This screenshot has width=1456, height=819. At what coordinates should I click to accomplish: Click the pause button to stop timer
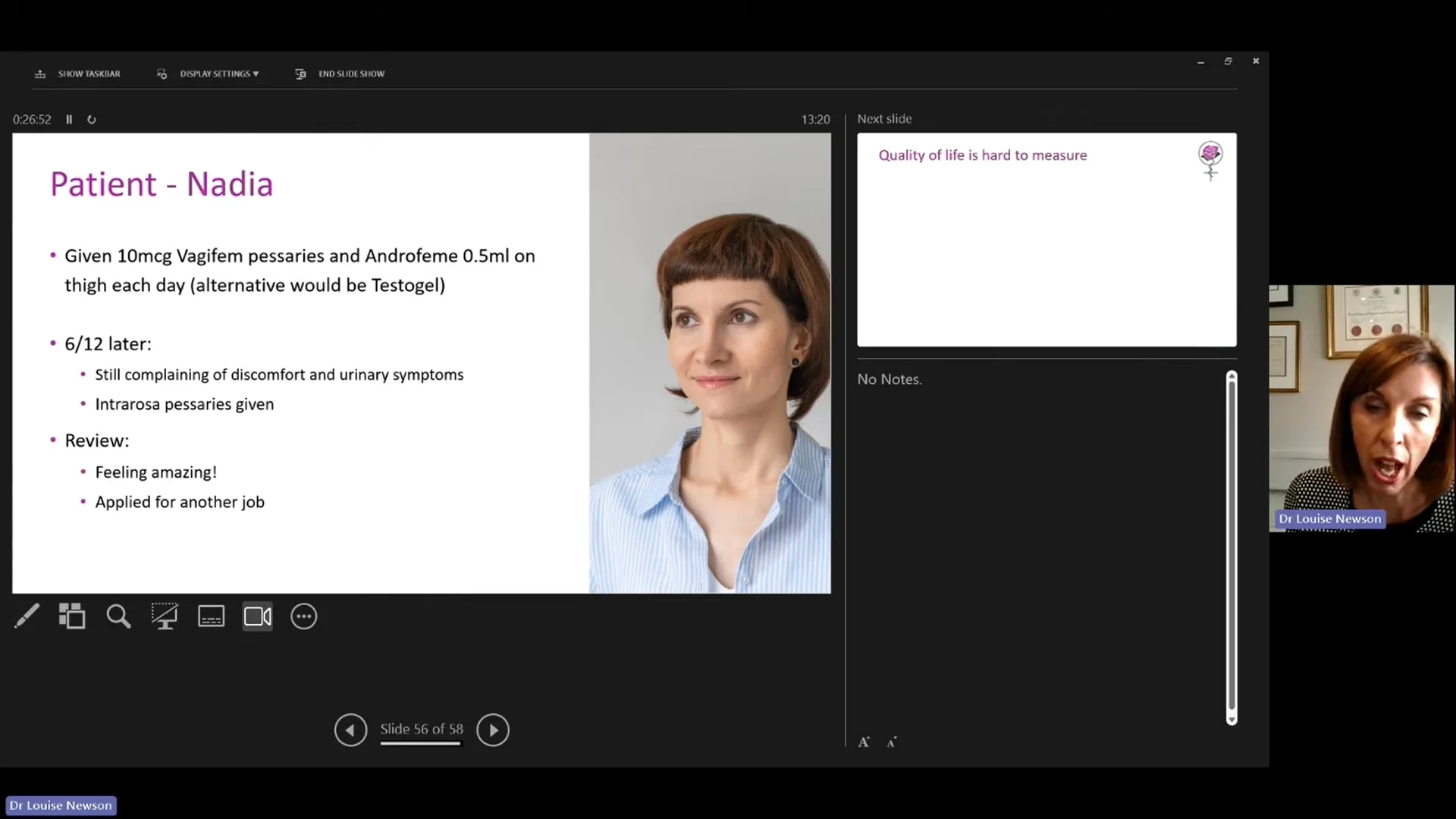click(x=68, y=119)
